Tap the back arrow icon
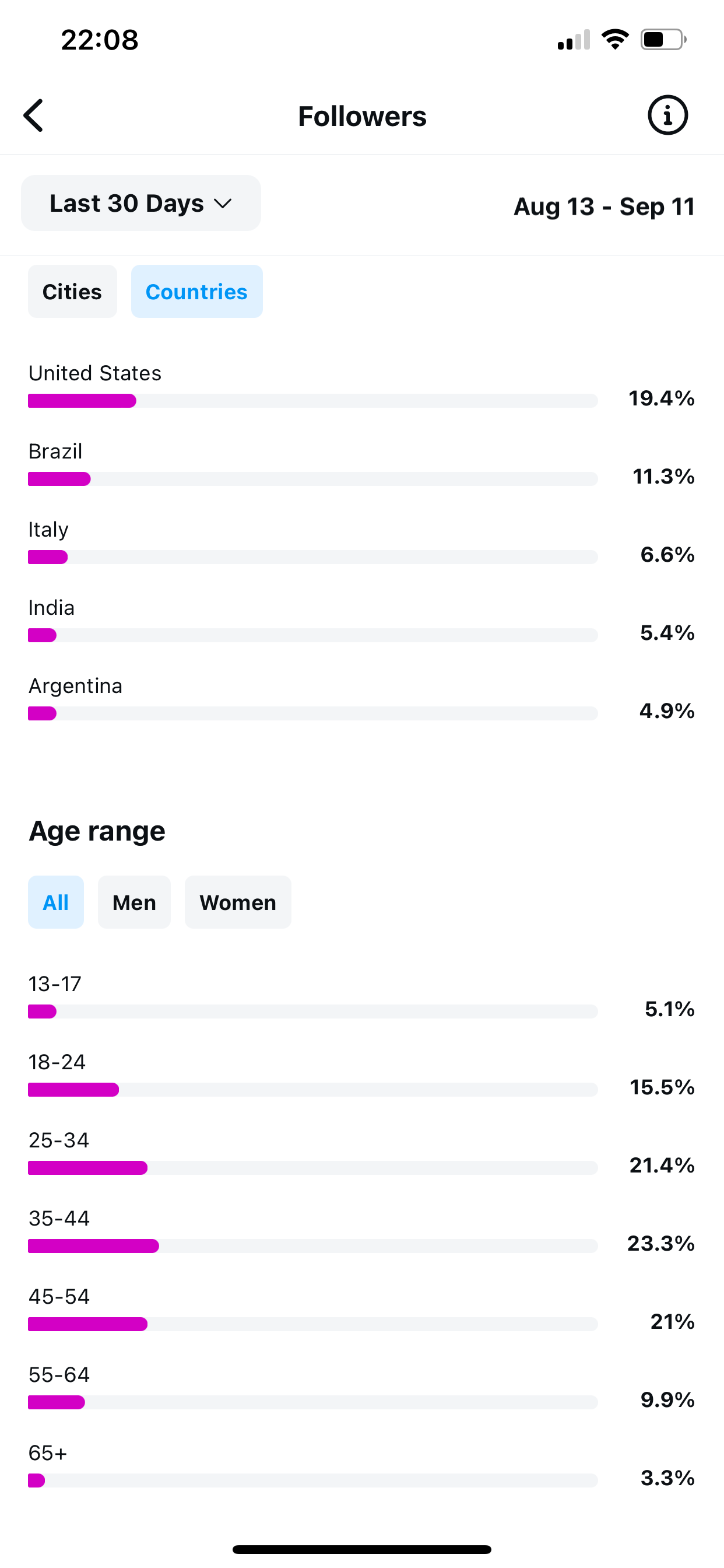This screenshot has height=1568, width=724. tap(34, 116)
